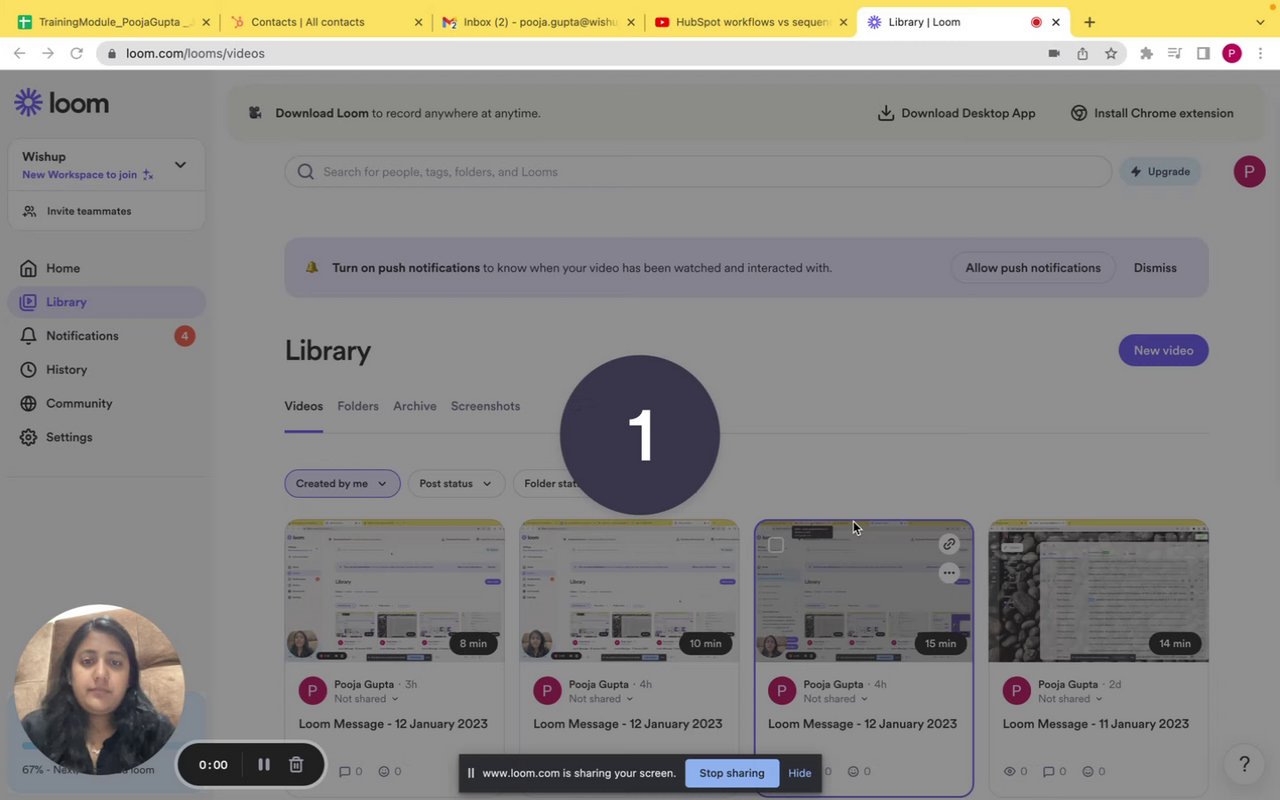Switch to the Folders tab
This screenshot has width=1280, height=800.
(358, 406)
